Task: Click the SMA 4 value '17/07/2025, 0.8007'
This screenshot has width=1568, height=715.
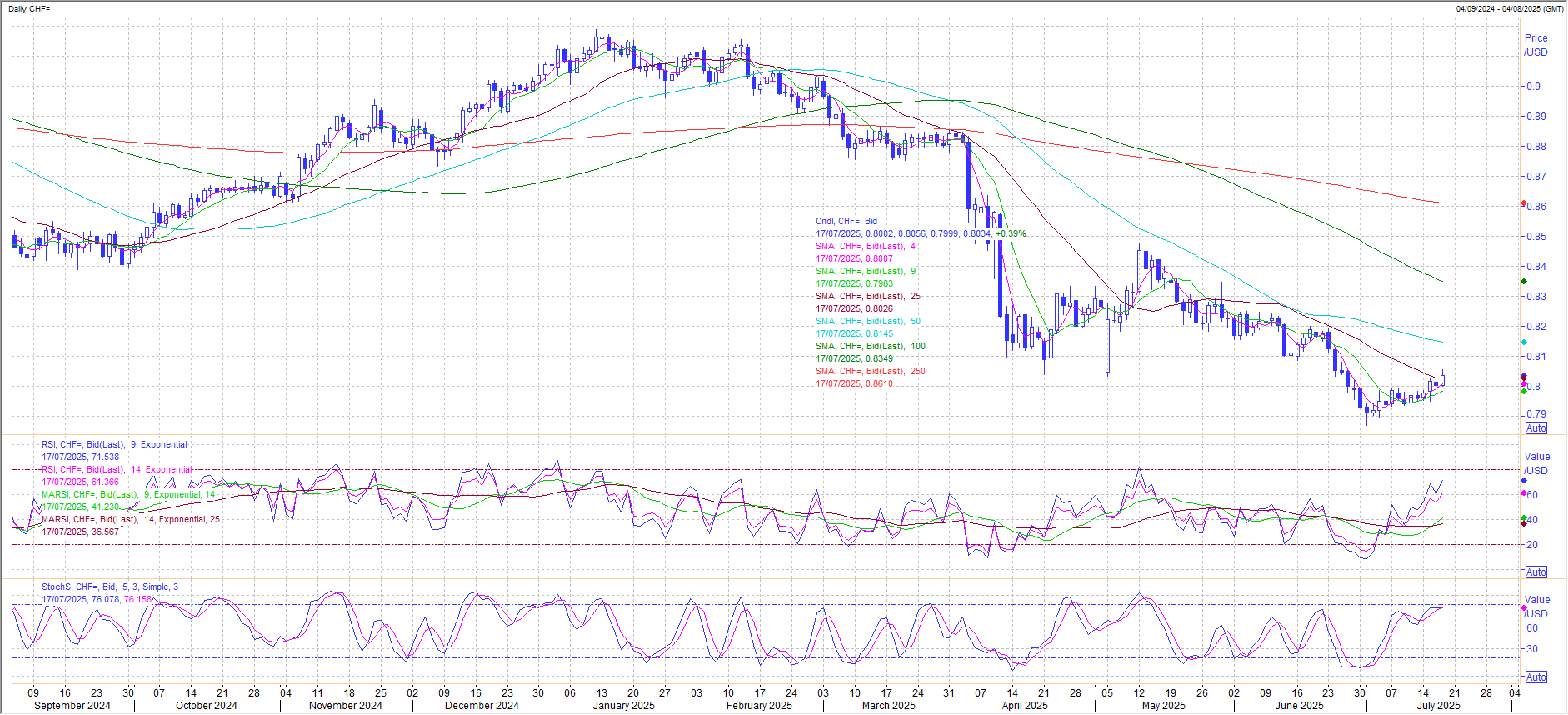Action: tap(854, 259)
